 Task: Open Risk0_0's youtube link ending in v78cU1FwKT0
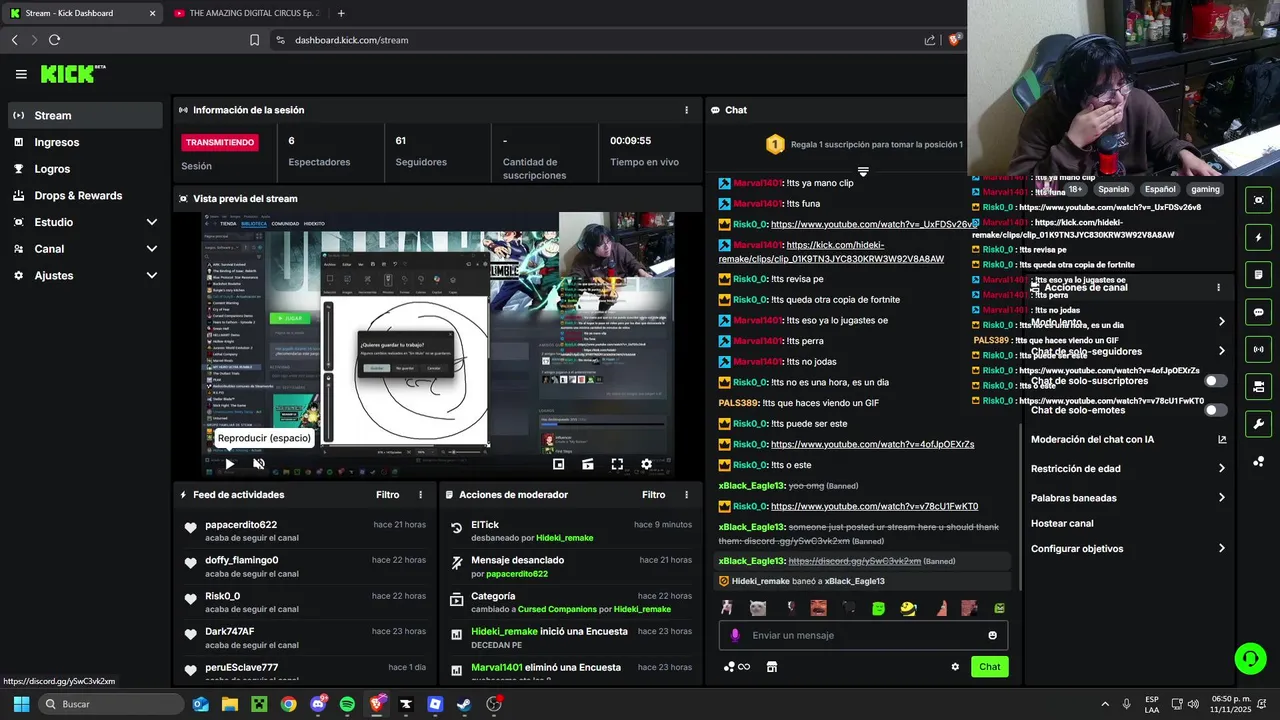click(x=875, y=506)
